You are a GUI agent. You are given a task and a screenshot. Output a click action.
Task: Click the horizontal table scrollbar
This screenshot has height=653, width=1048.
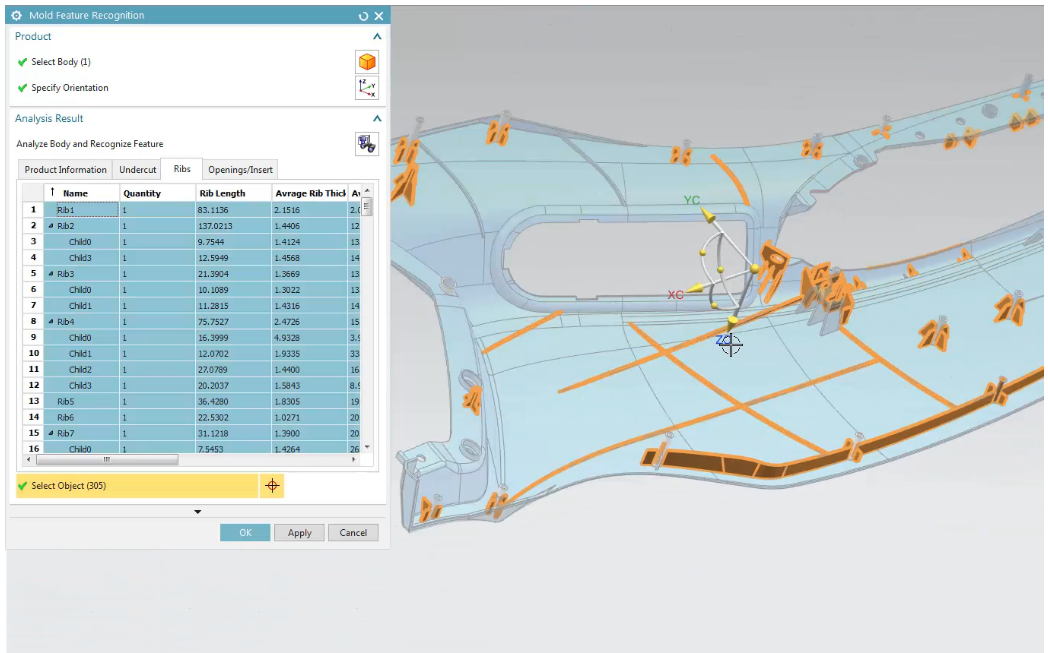108,460
